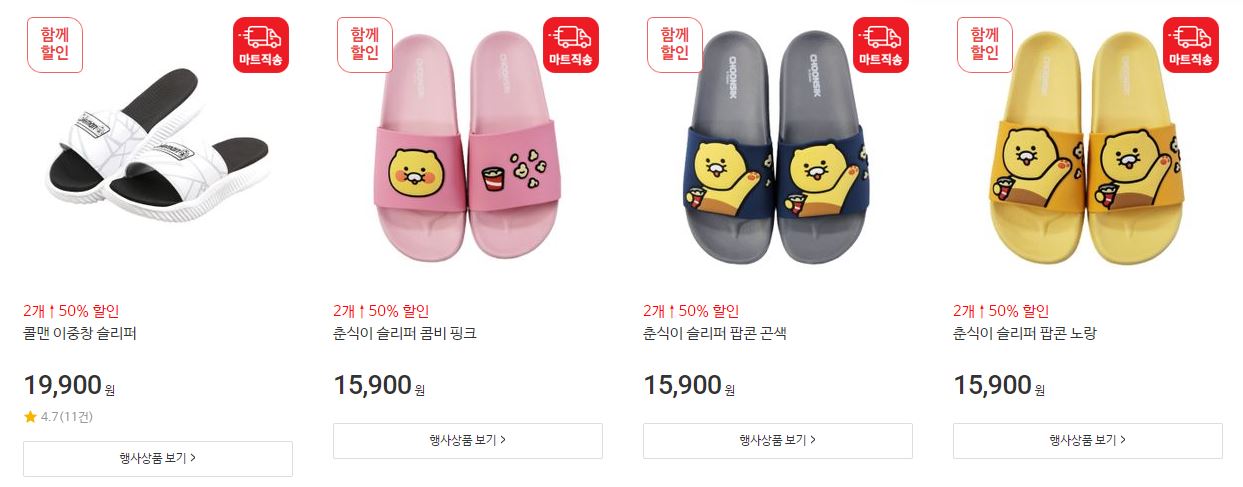Open 행사상품 보기 for 팝콘 곤색 slipper
This screenshot has height=487, width=1243.
point(778,440)
